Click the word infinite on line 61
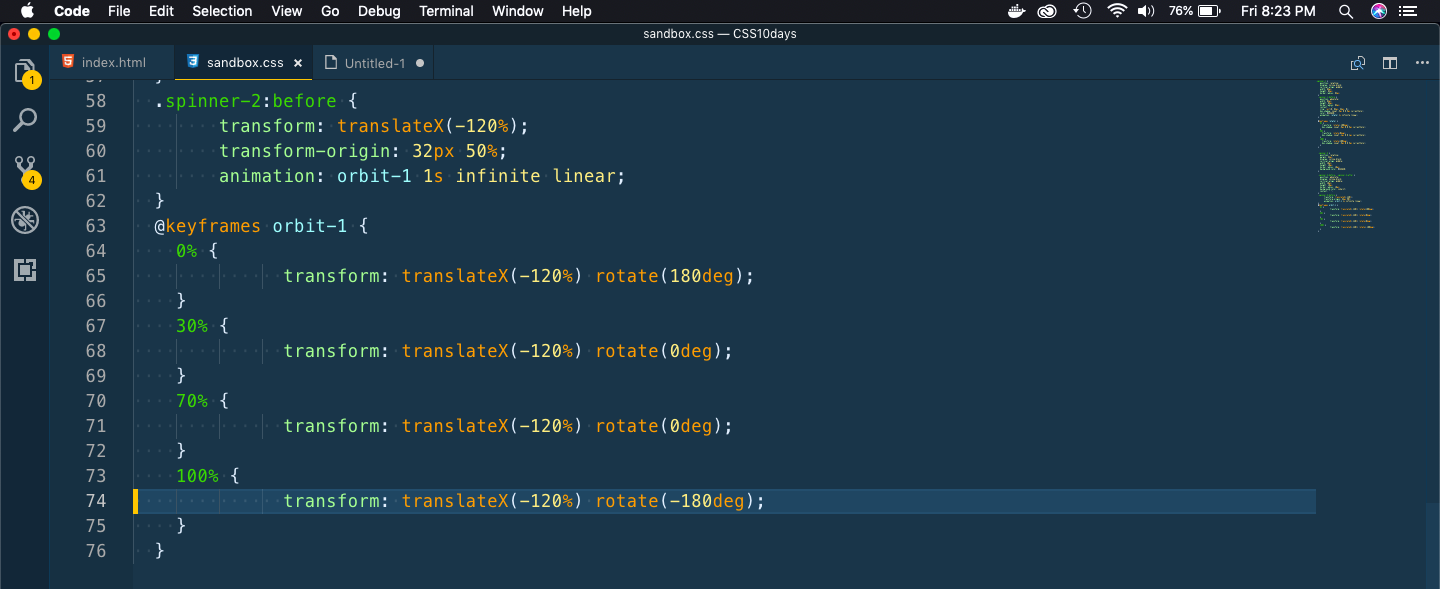The image size is (1440, 589). point(498,176)
